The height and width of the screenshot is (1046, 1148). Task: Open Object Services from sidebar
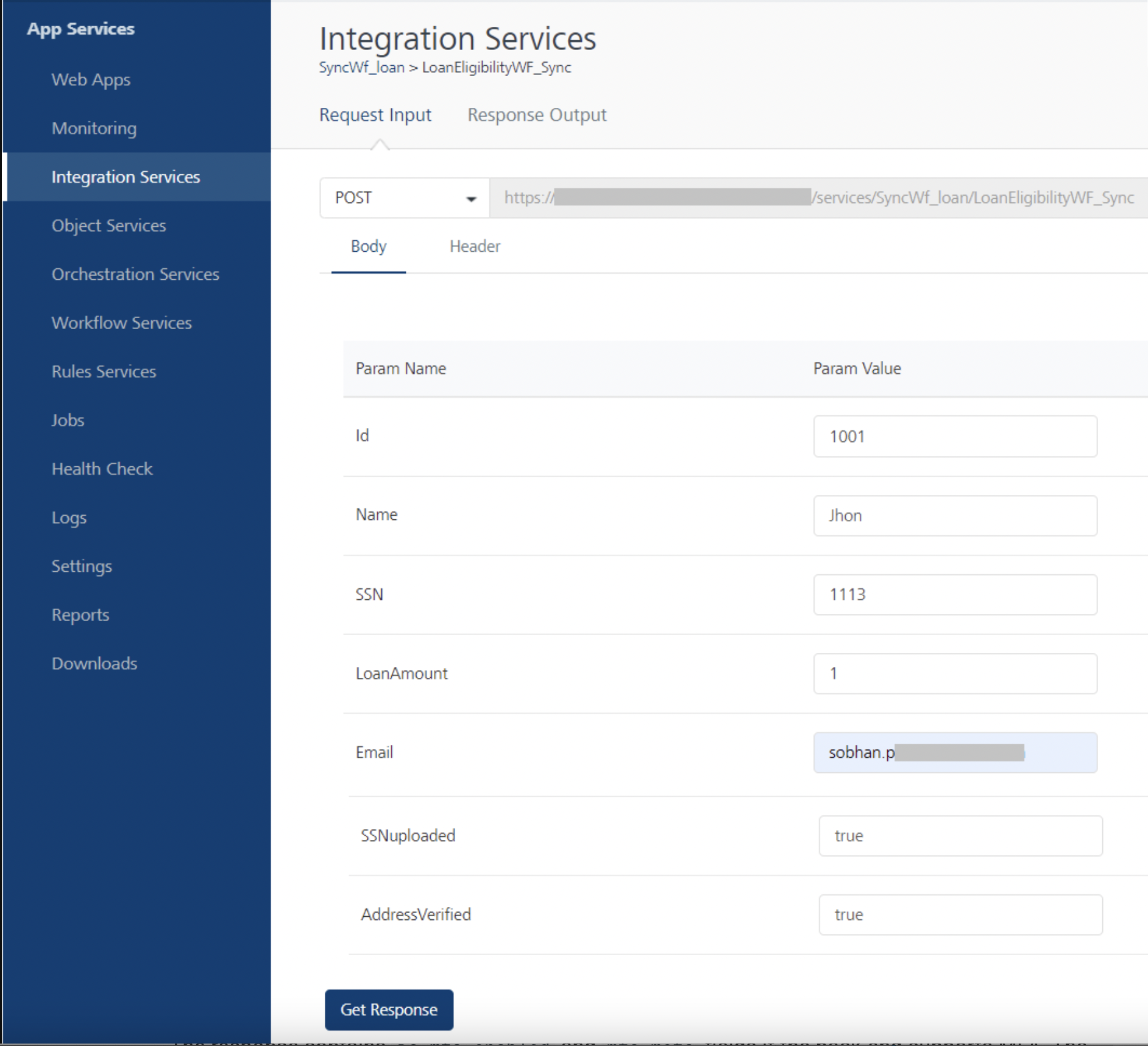[x=108, y=226]
